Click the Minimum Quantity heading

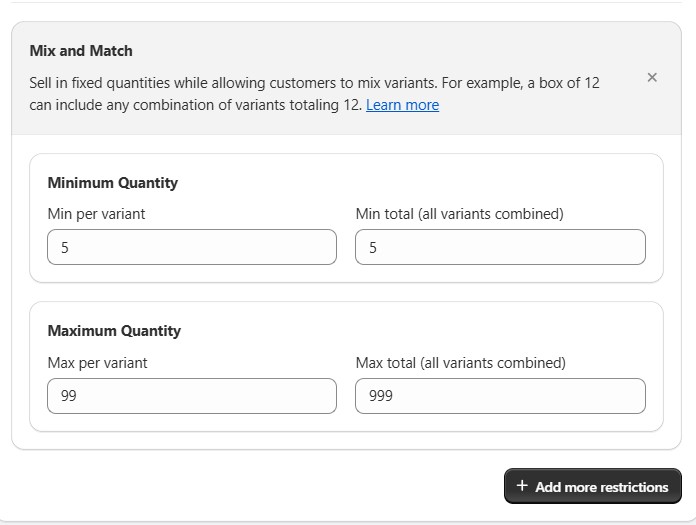tap(112, 183)
